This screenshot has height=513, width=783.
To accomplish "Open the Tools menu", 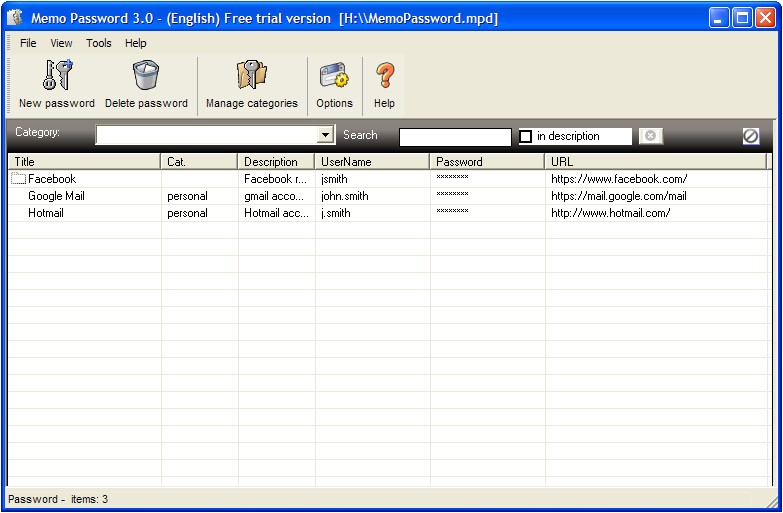I will 98,43.
